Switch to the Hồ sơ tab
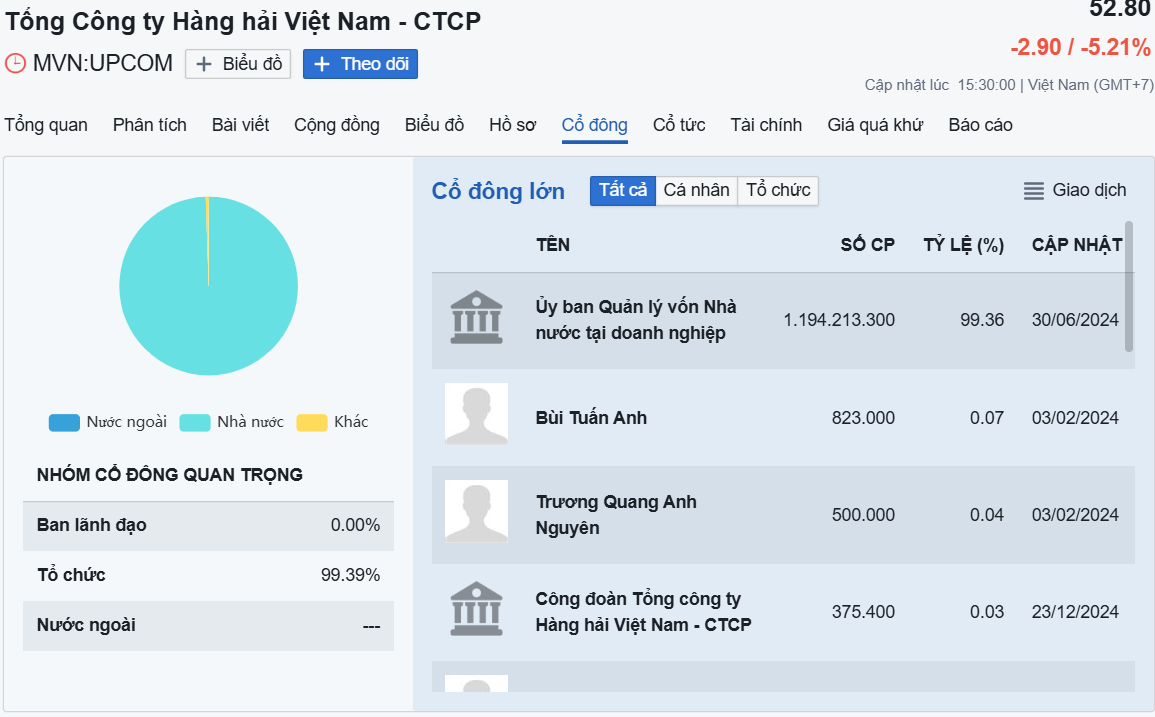This screenshot has height=717, width=1155. 513,125
